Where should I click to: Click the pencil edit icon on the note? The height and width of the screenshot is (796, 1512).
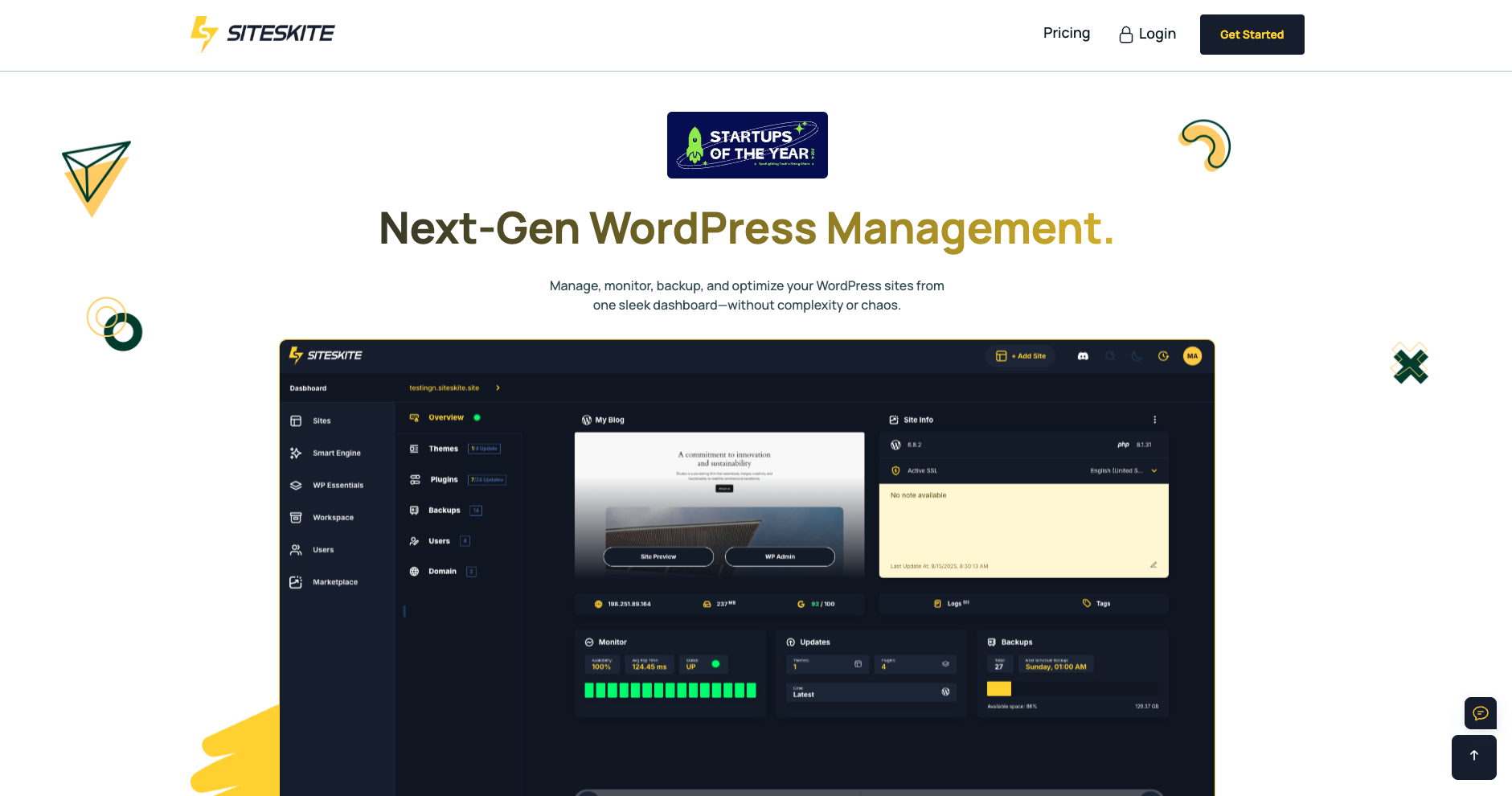[x=1153, y=565]
